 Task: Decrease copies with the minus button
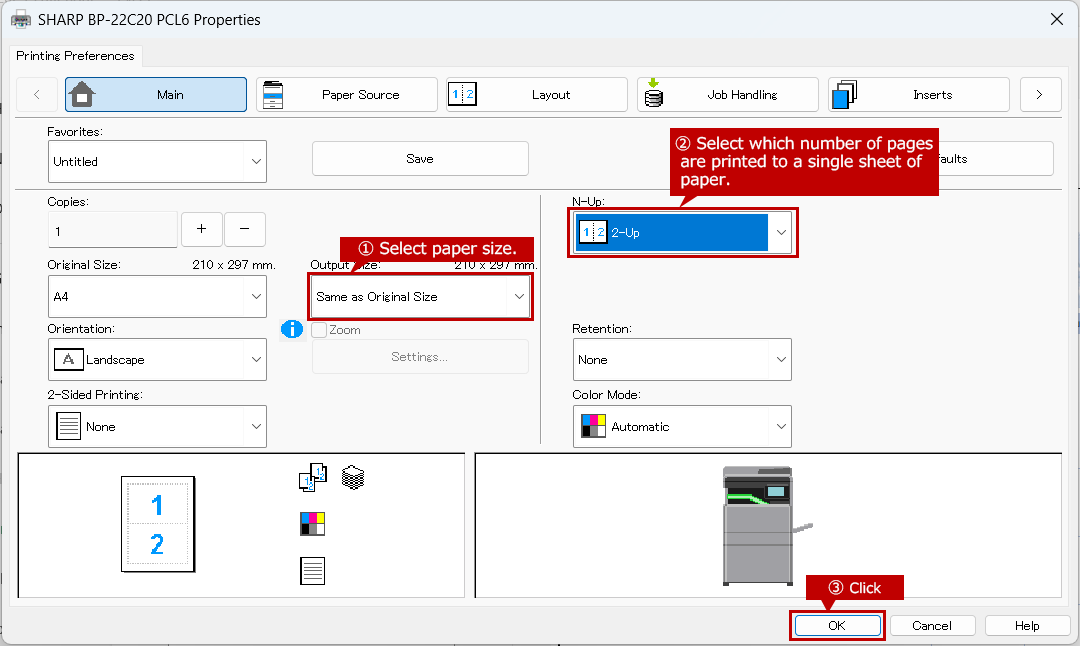(x=245, y=229)
